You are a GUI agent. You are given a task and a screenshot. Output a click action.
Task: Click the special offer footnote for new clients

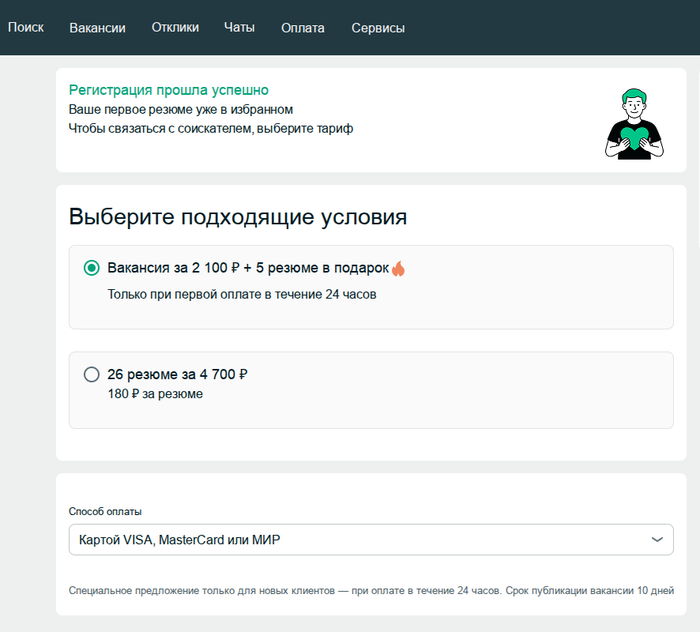[x=370, y=591]
